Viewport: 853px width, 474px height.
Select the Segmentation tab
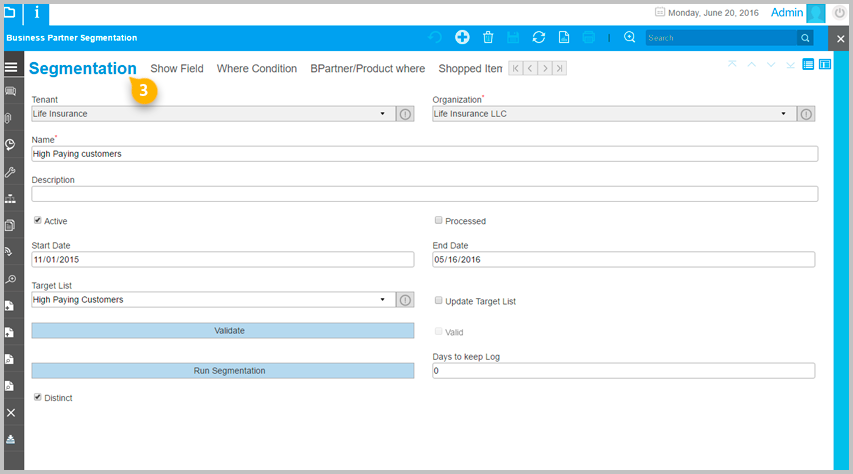point(83,68)
